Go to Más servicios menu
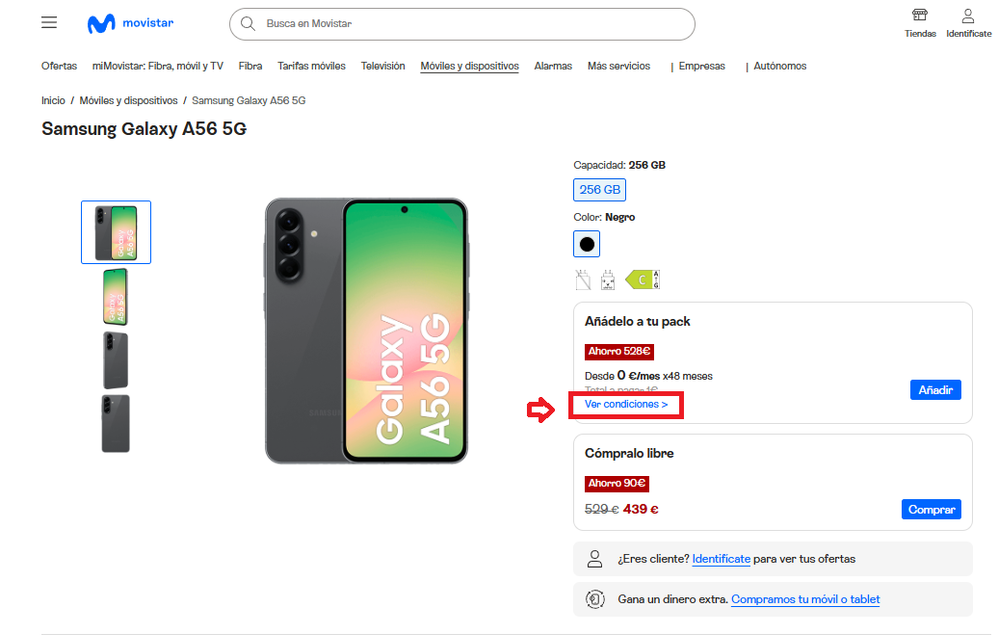Viewport: 998px width, 637px height. (x=618, y=66)
